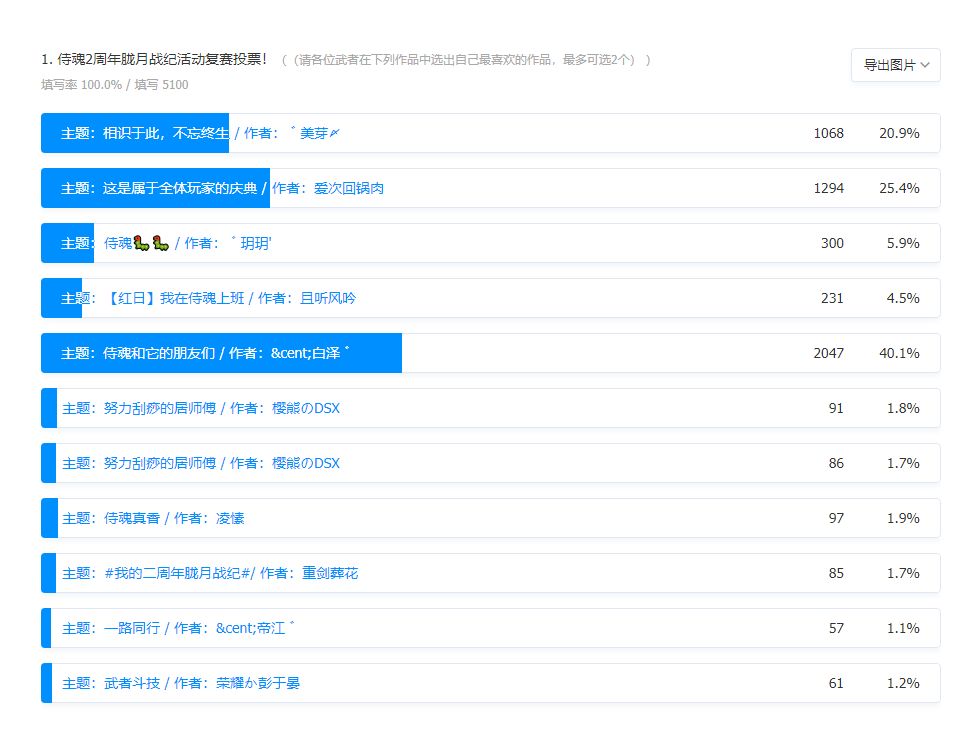This screenshot has height=737, width=980.
Task: Click the fill rate text 填写率 100.0% / 填写 5100
Action: click(114, 84)
